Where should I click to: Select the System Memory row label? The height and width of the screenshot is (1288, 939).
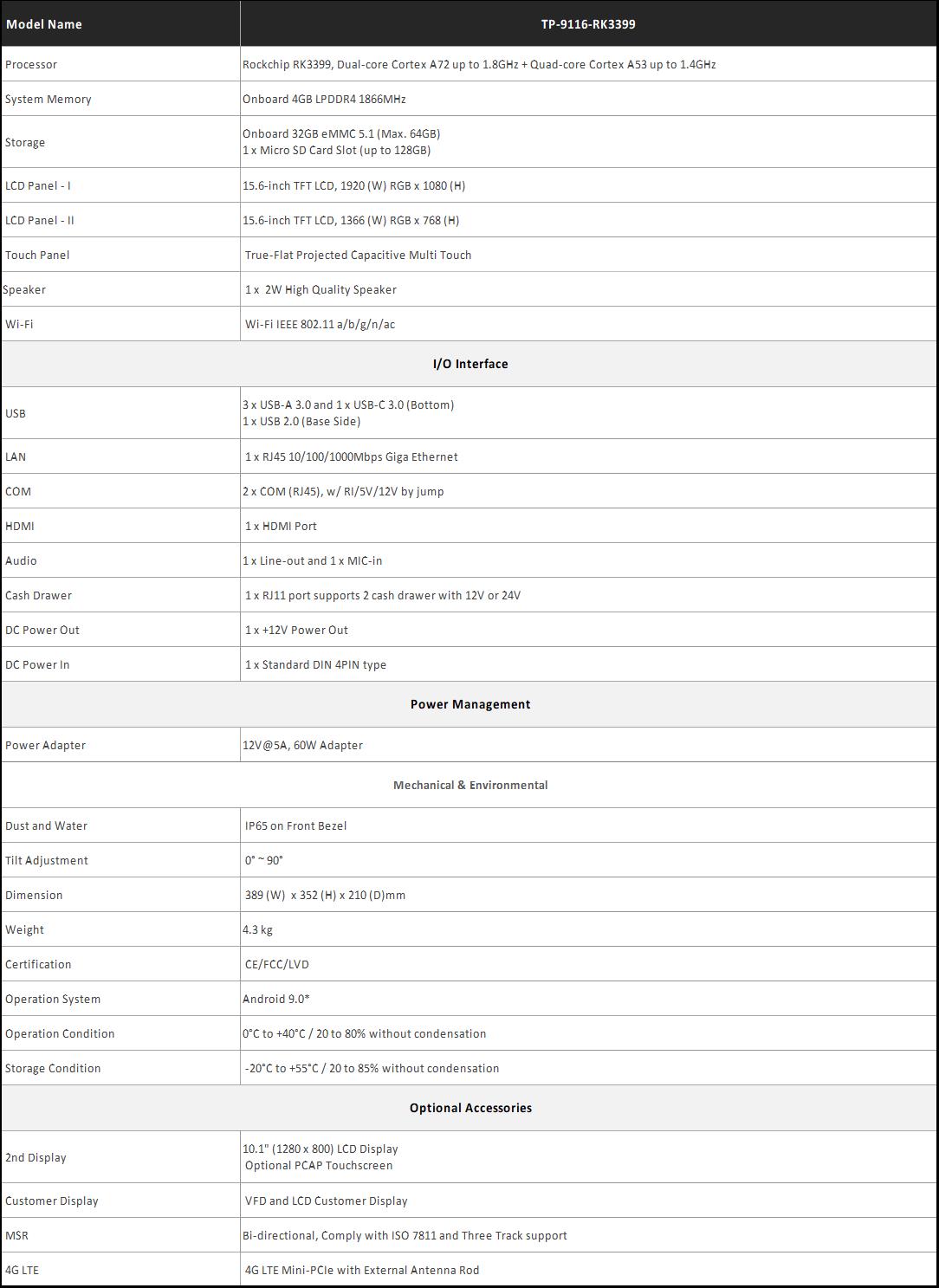(x=49, y=99)
